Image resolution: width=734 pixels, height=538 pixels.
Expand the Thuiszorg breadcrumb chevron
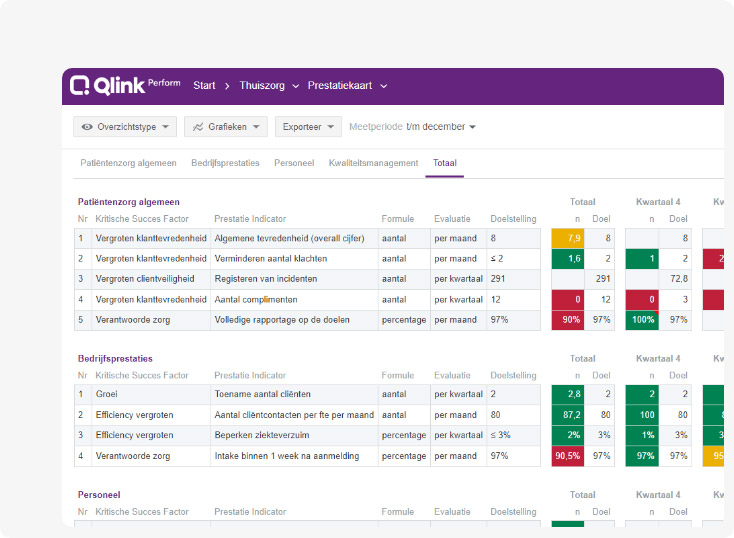[x=296, y=86]
